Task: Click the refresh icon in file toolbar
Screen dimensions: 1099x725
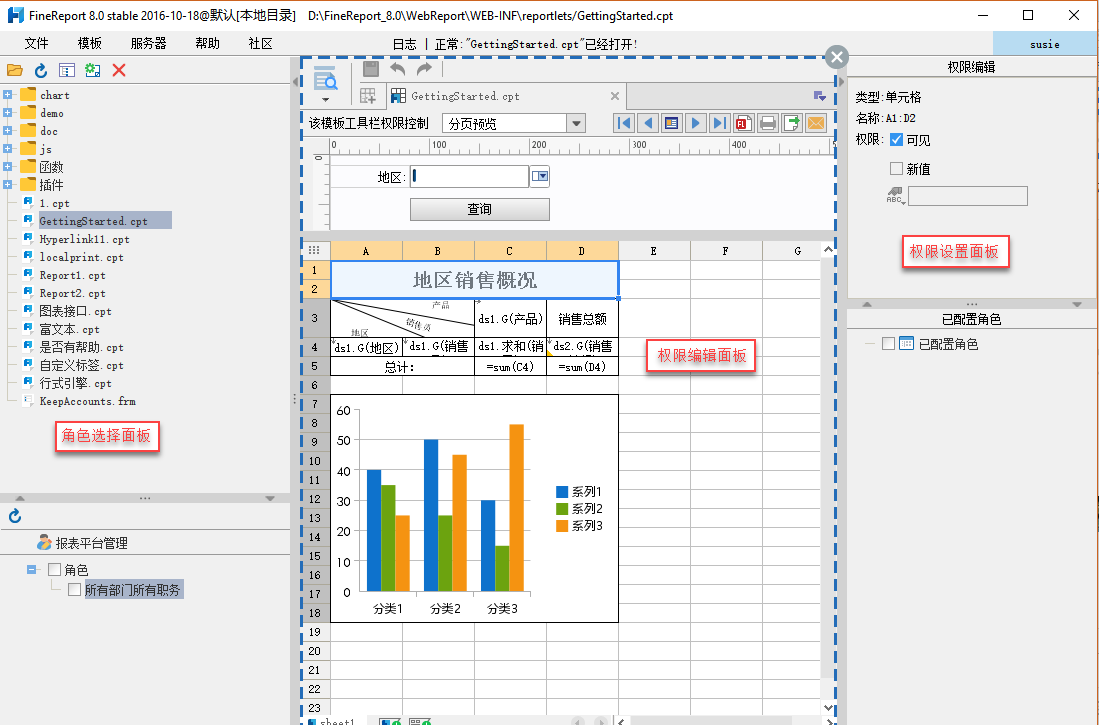Action: pos(41,70)
